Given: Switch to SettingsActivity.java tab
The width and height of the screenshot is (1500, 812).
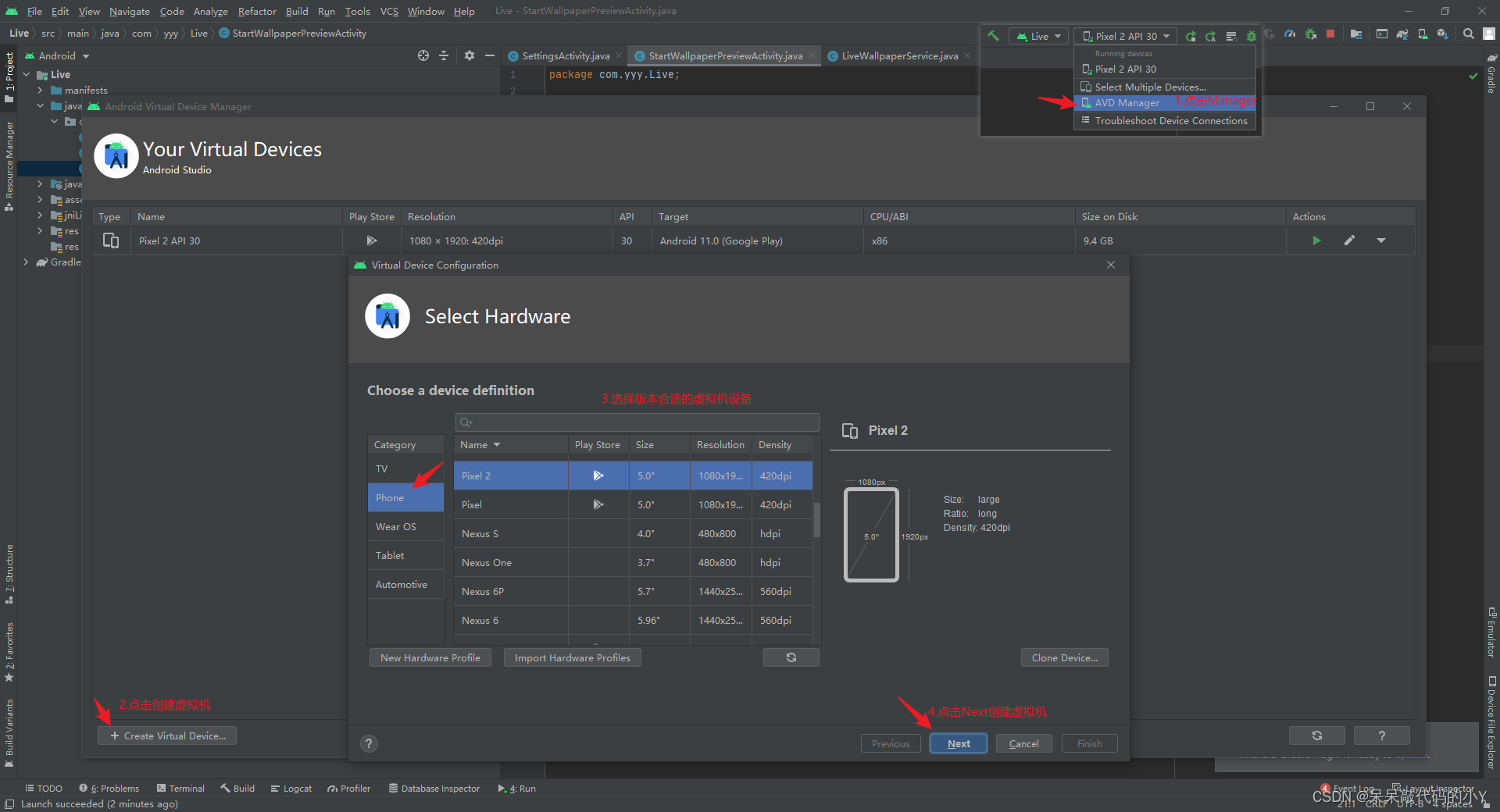Looking at the screenshot, I should coord(566,55).
